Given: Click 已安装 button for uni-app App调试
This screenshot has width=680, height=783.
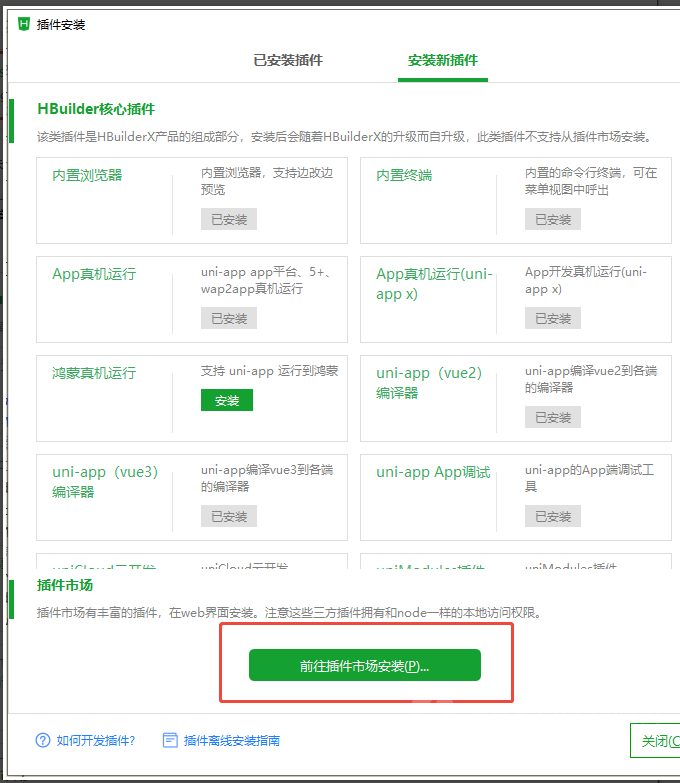Looking at the screenshot, I should [553, 516].
